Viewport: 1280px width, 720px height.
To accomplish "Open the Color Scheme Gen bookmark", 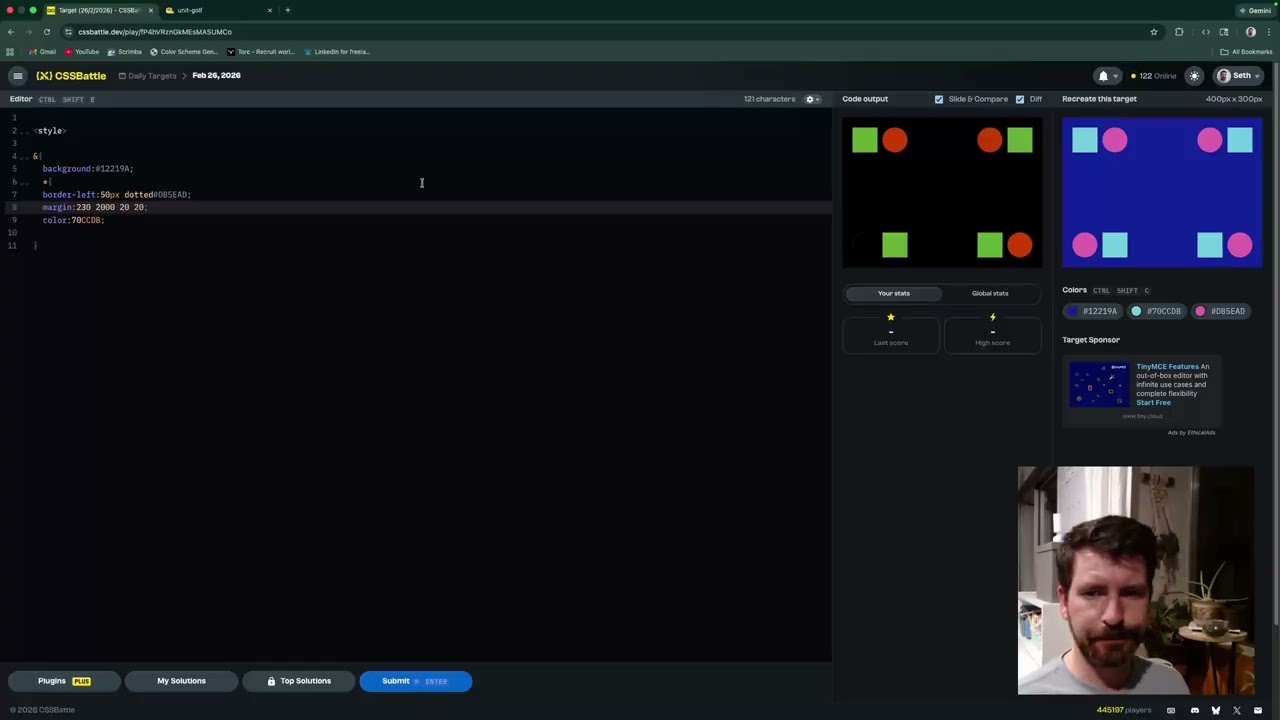I will [184, 52].
